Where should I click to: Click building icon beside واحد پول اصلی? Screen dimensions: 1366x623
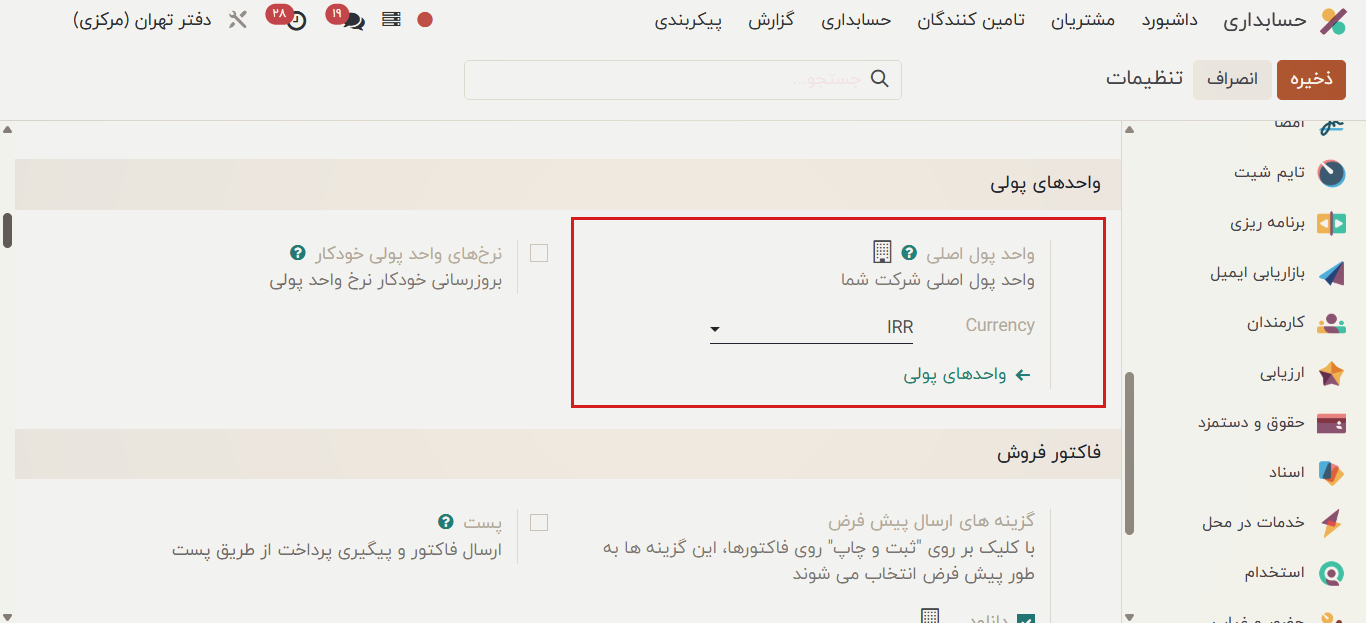pos(882,251)
